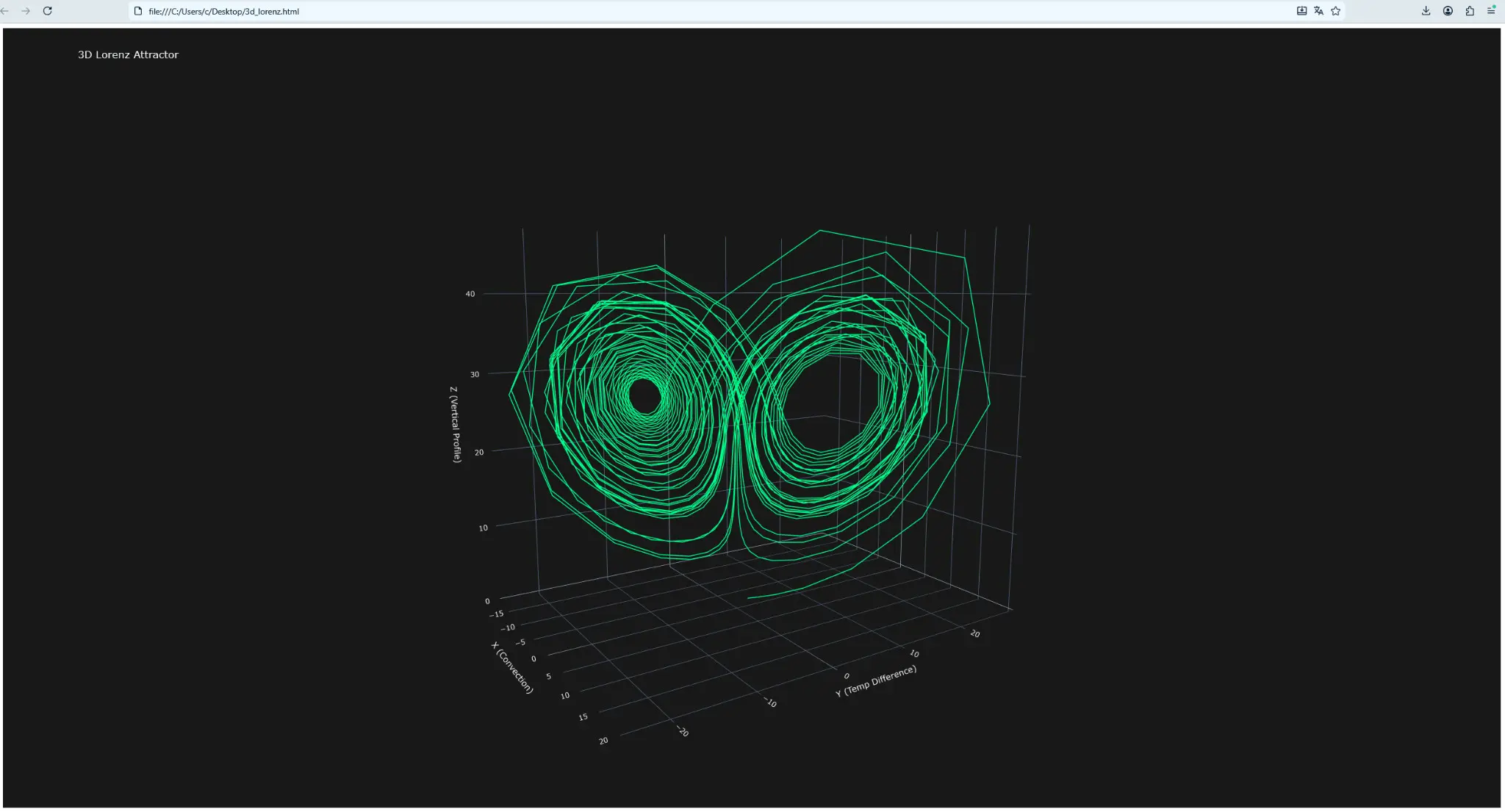Click the 3D Lorenz Attractor title

(129, 54)
